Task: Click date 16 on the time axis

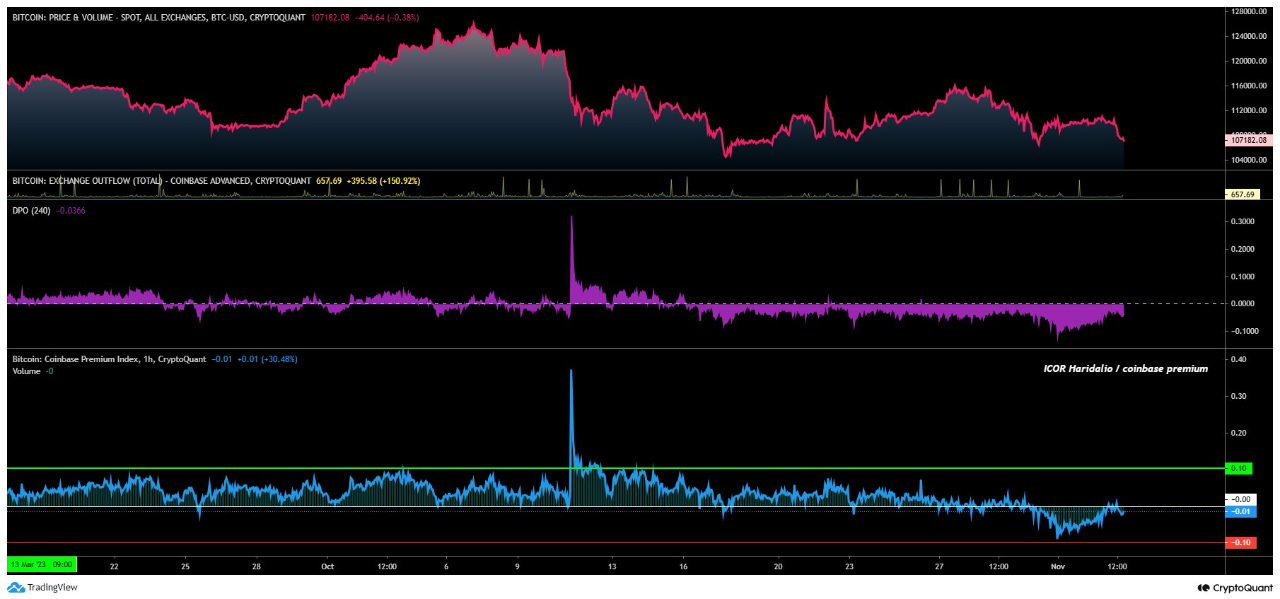Action: pyautogui.click(x=683, y=565)
